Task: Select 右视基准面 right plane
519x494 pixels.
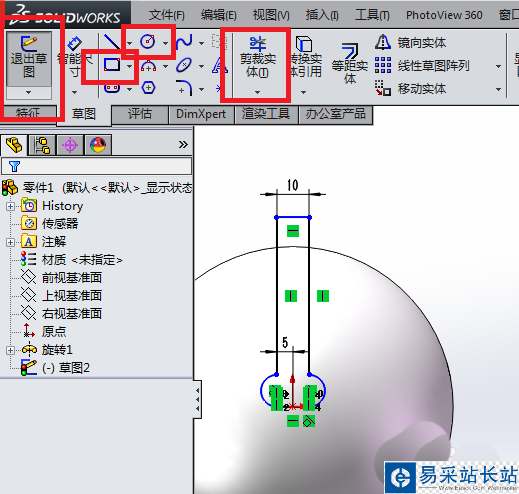Action: [62, 313]
